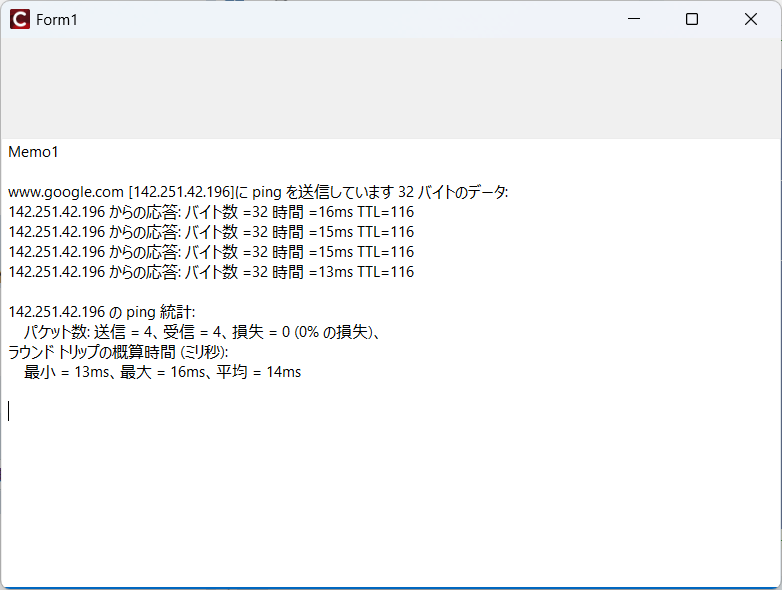
Task: Click the www.google.com ping header line
Action: pos(258,192)
